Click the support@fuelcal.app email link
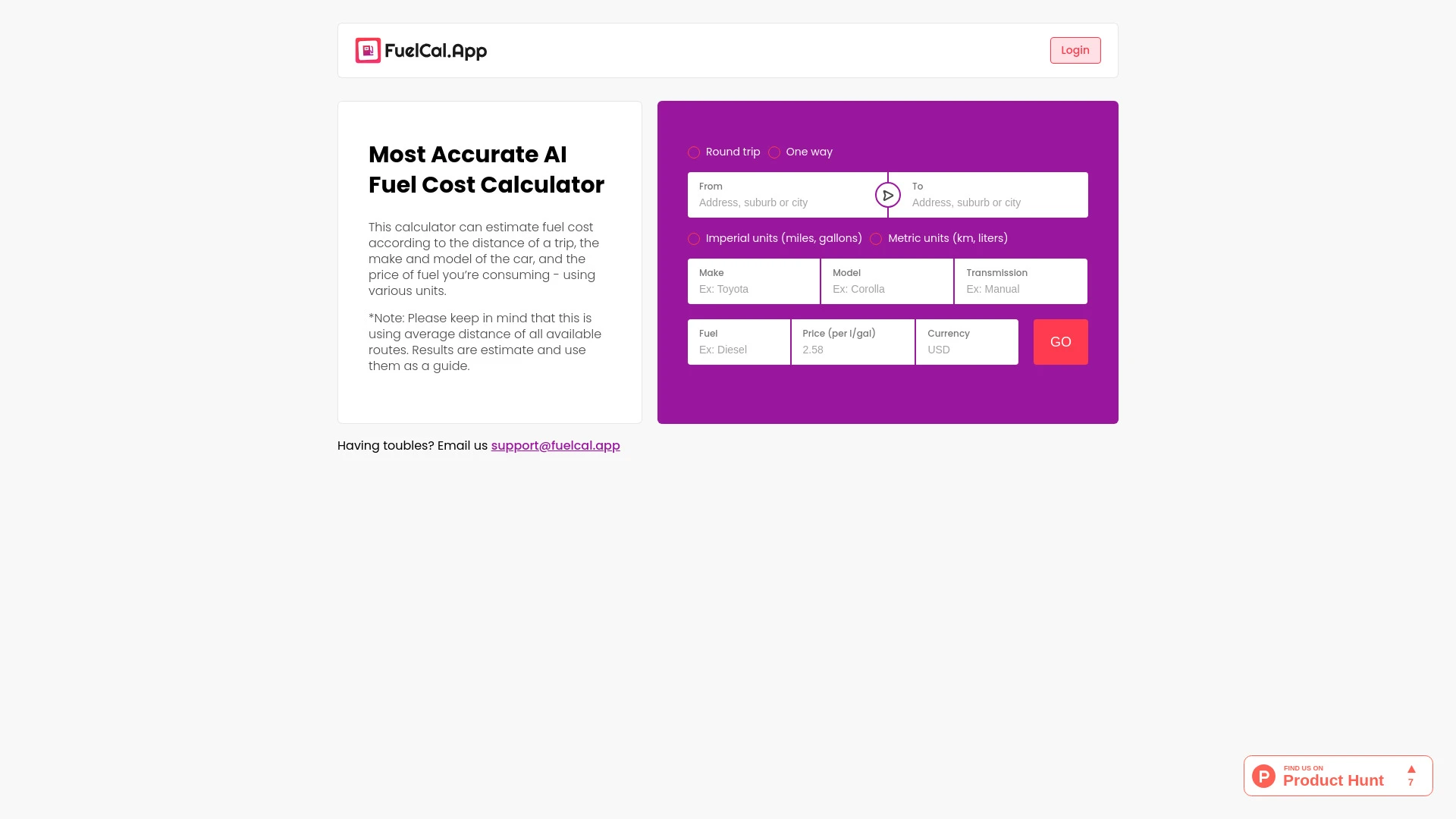 tap(555, 445)
